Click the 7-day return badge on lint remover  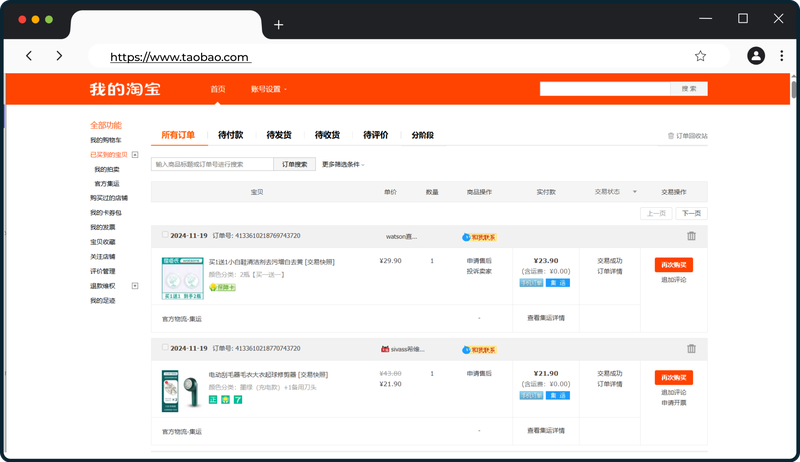pyautogui.click(x=238, y=400)
